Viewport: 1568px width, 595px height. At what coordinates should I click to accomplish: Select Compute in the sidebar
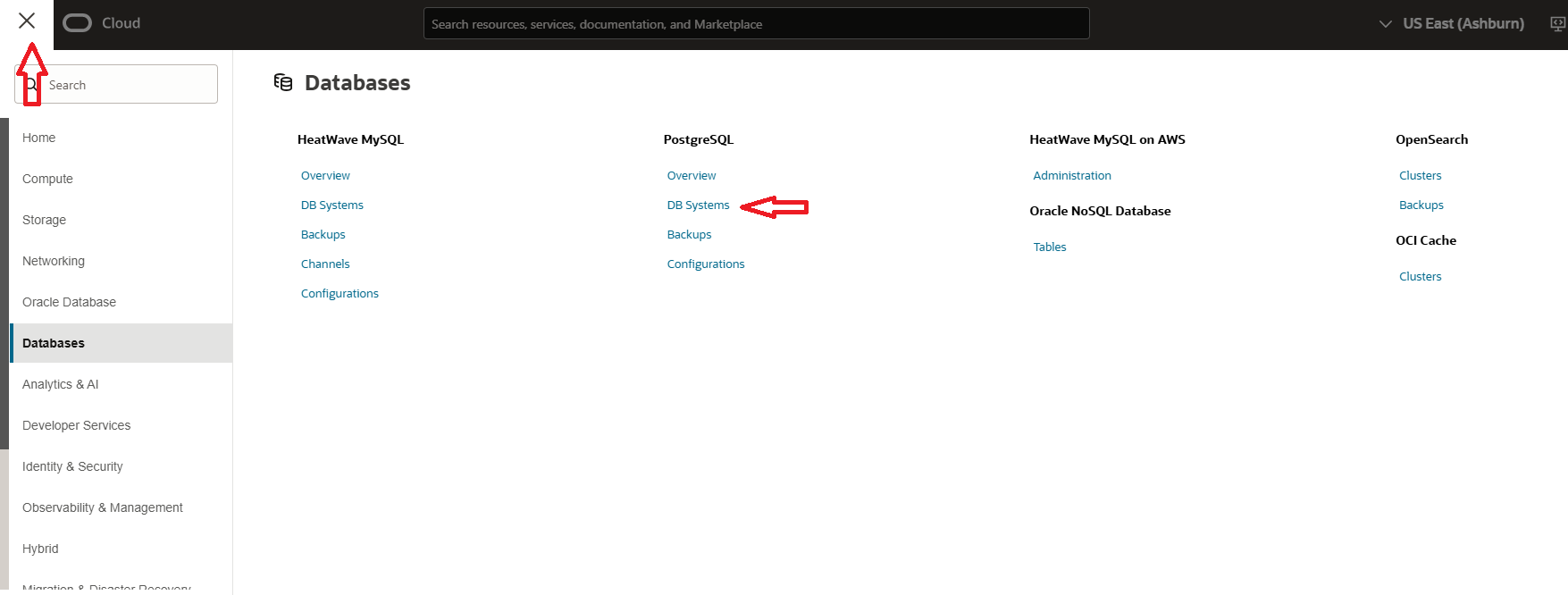point(47,179)
